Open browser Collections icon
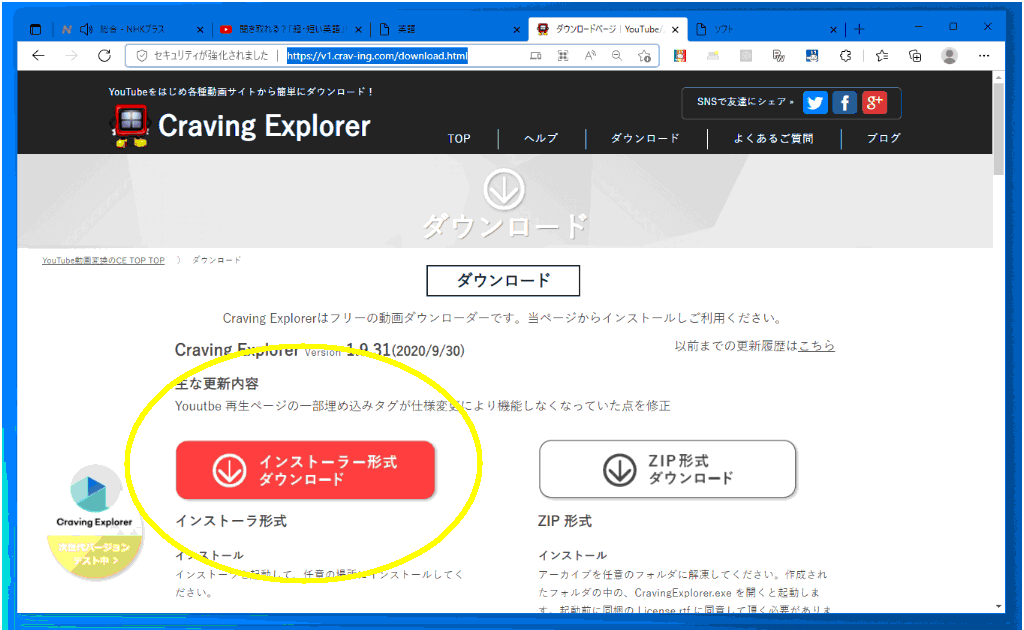Screen dimensions: 1024x630 pyautogui.click(x=914, y=56)
